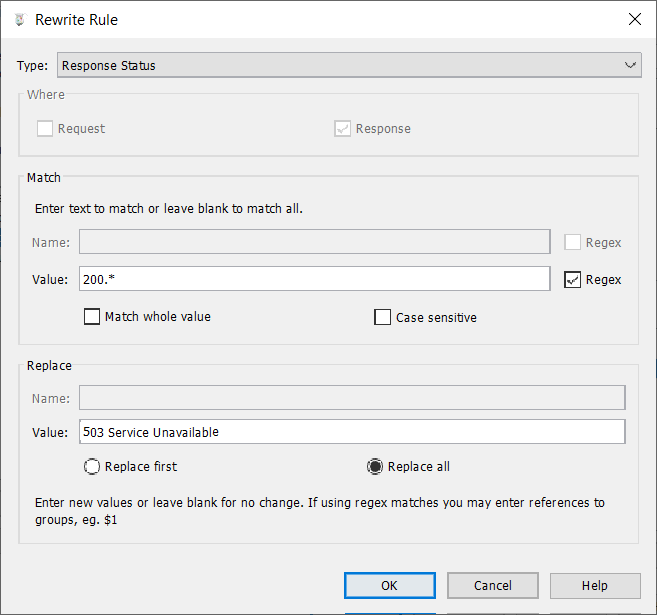
Task: Select the Replace all radio button
Action: (376, 466)
